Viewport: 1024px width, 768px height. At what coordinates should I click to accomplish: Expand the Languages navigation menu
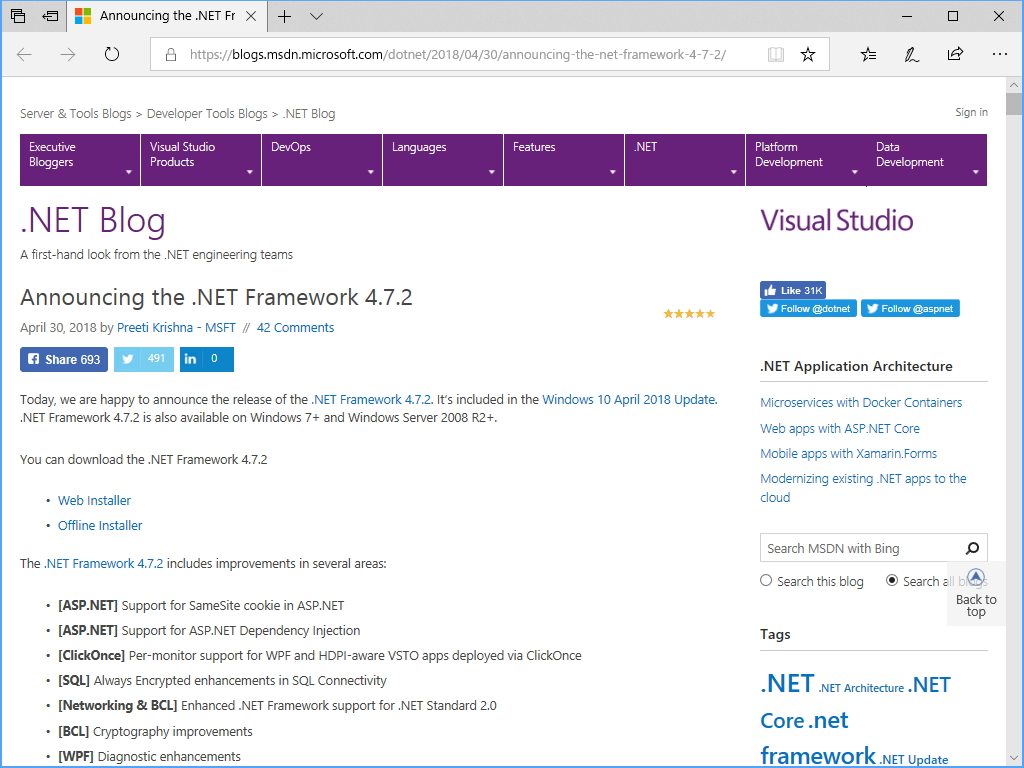coord(442,159)
